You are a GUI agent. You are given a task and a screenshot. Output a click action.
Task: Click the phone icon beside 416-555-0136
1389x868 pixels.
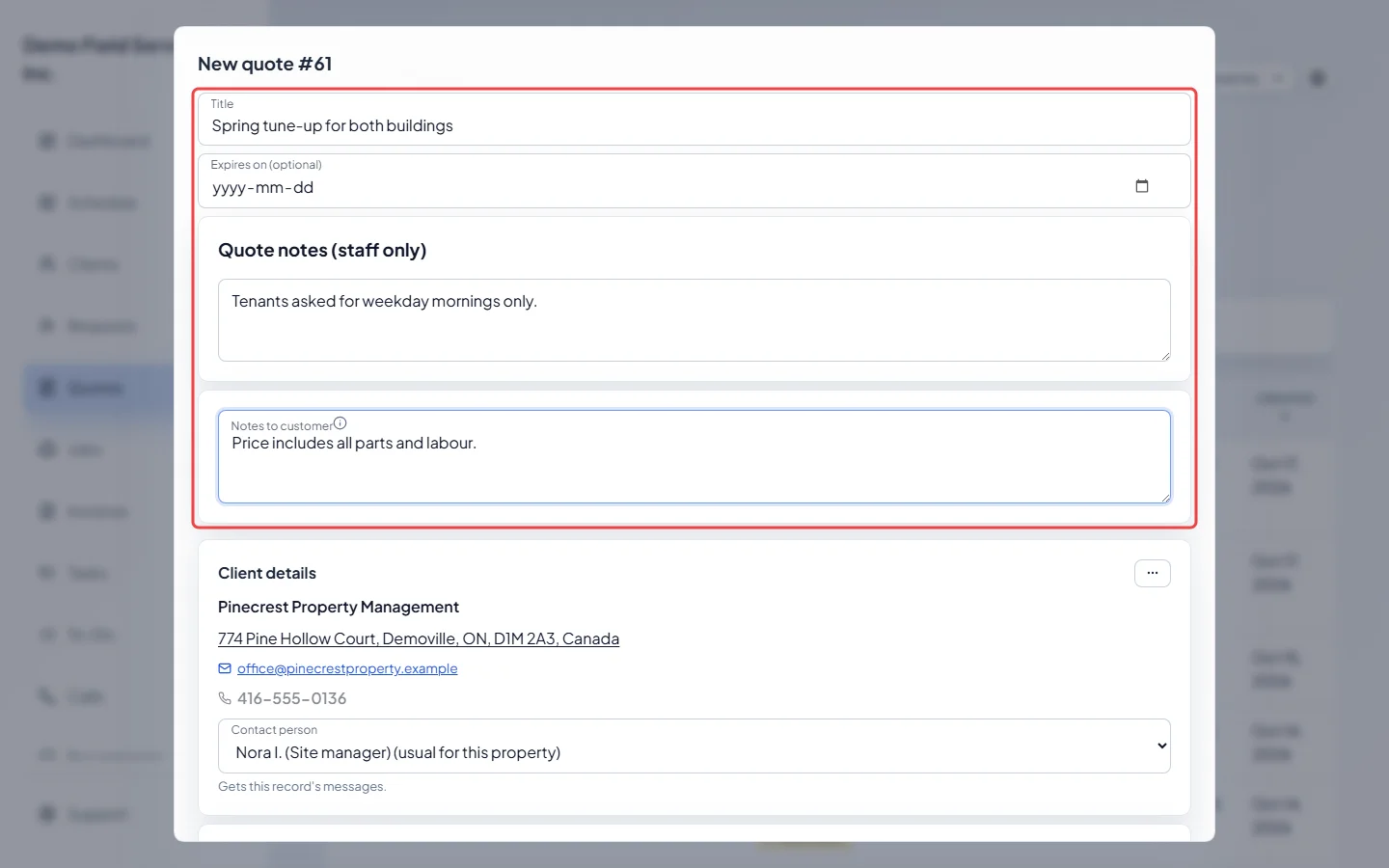pyautogui.click(x=225, y=698)
